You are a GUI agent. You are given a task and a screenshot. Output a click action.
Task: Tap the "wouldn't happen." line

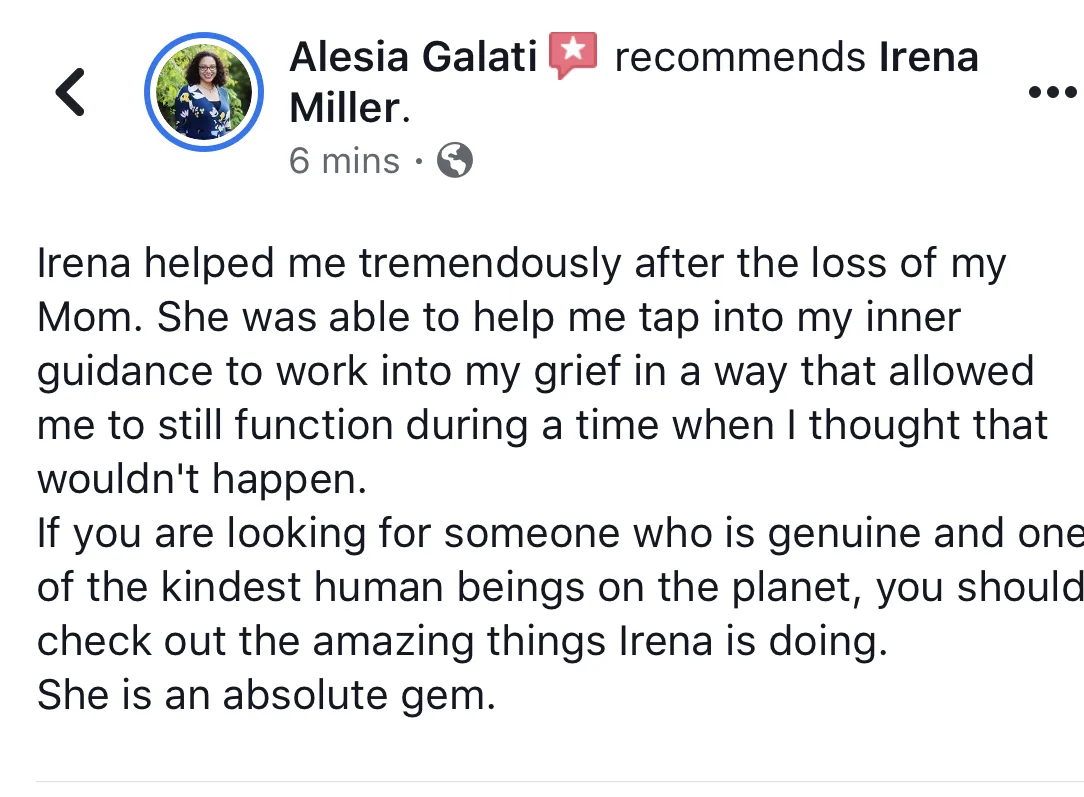202,479
